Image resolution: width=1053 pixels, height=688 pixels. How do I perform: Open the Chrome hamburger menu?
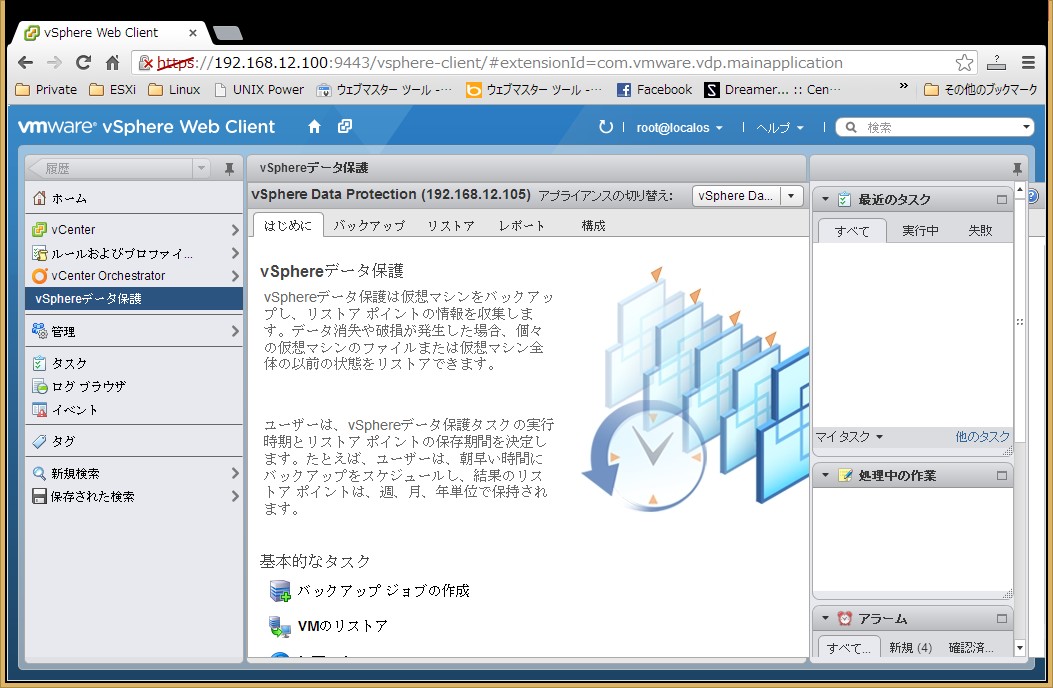[x=1028, y=62]
